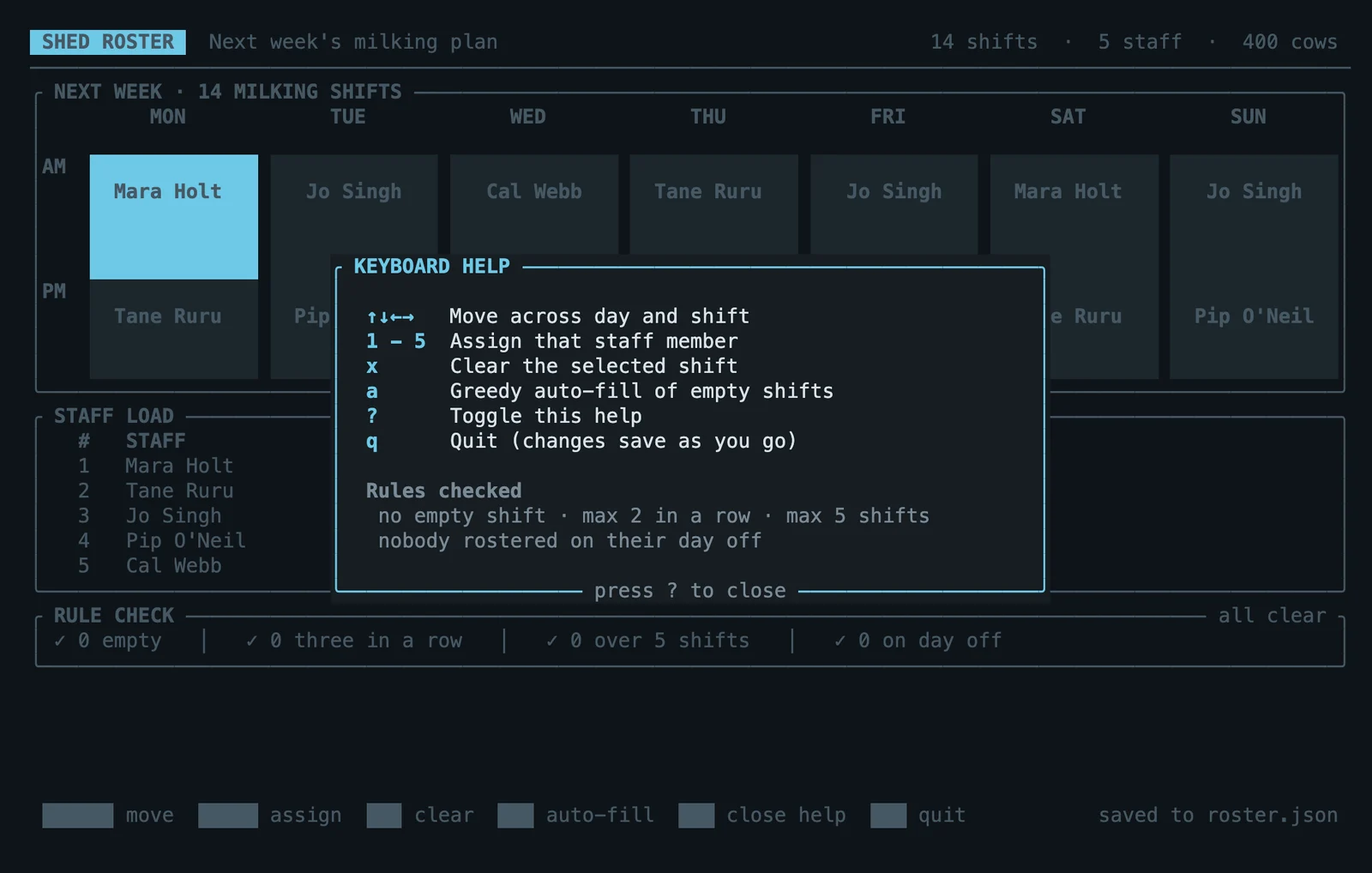Click the '400 cows' header count
The width and height of the screenshot is (1372, 873).
point(1291,42)
